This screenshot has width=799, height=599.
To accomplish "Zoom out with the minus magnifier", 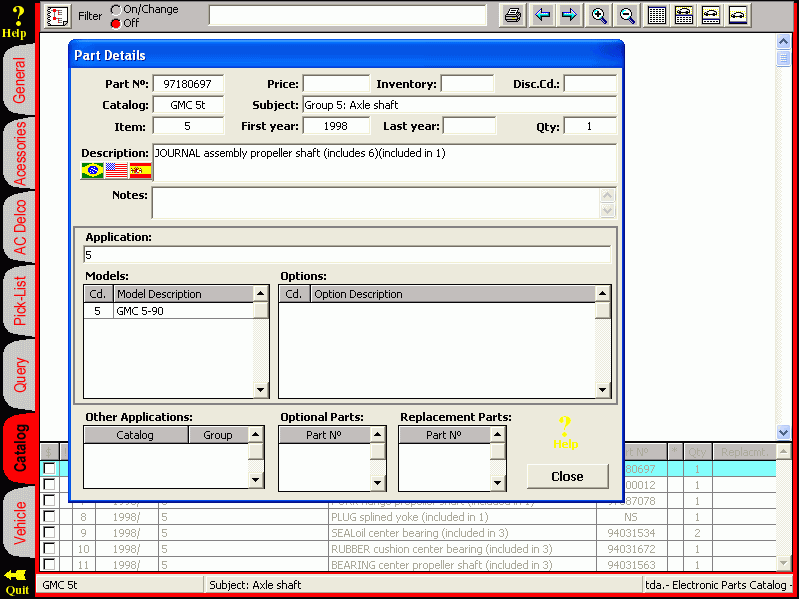I will click(x=626, y=15).
